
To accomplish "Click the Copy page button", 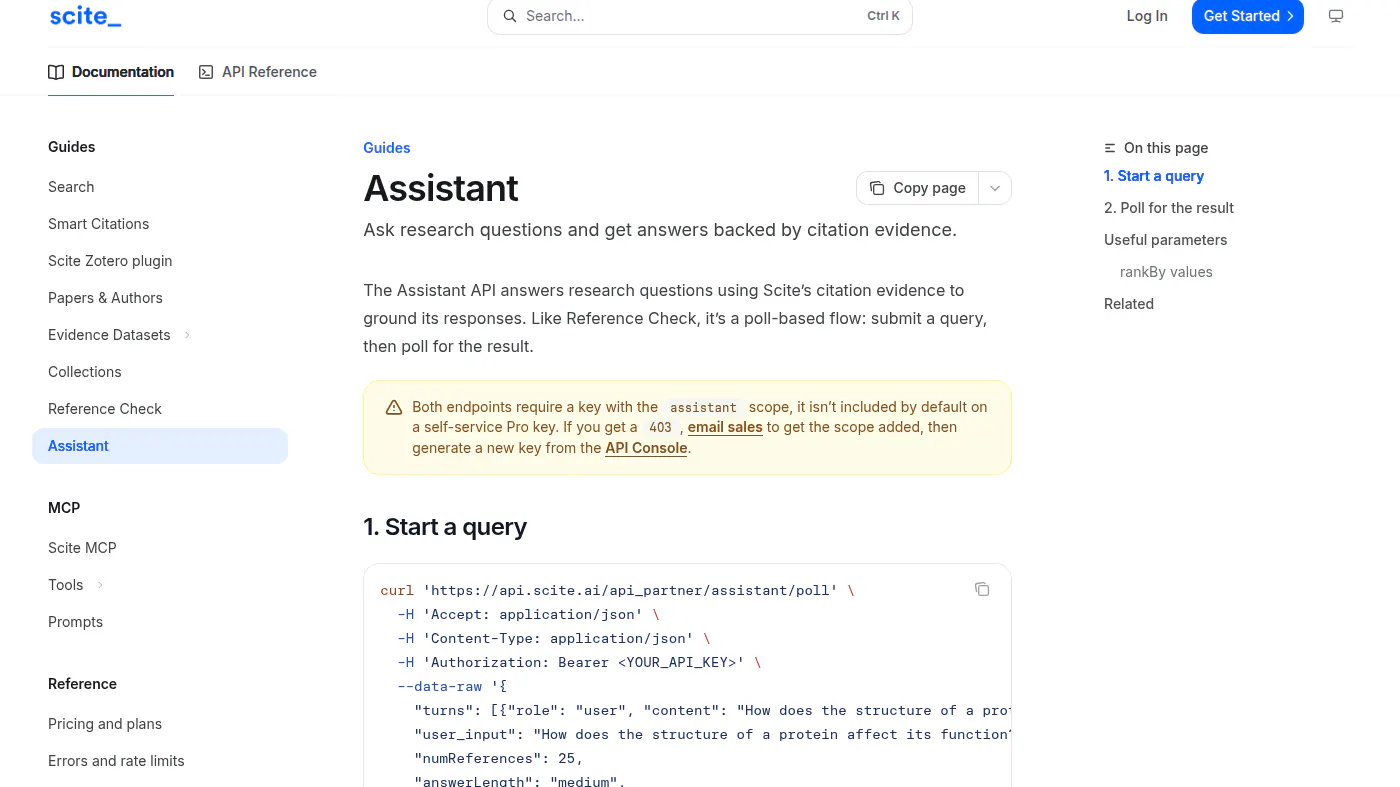I will tap(917, 188).
